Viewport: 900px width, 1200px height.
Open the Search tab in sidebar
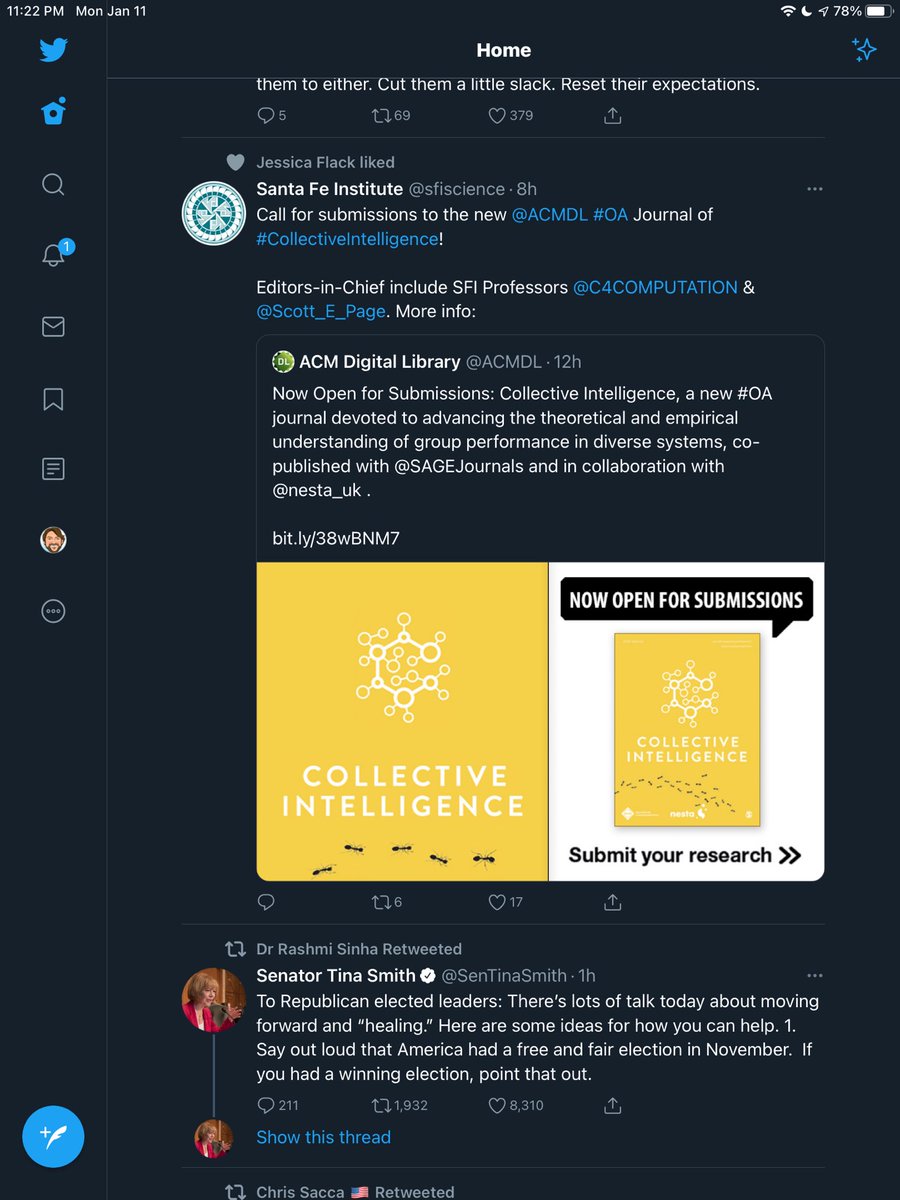click(x=53, y=185)
